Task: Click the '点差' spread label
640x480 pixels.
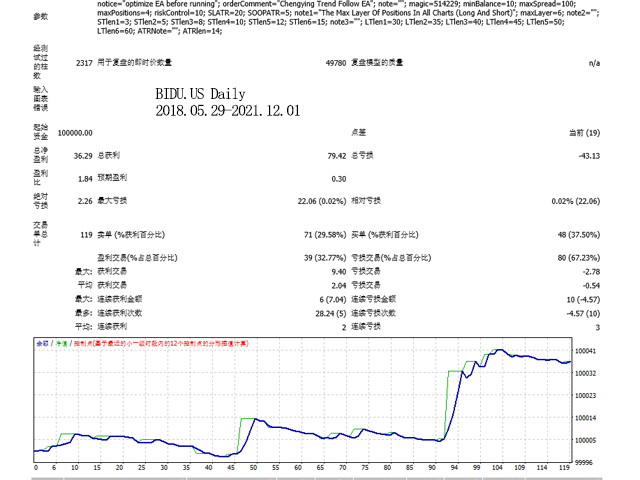Action: point(358,133)
